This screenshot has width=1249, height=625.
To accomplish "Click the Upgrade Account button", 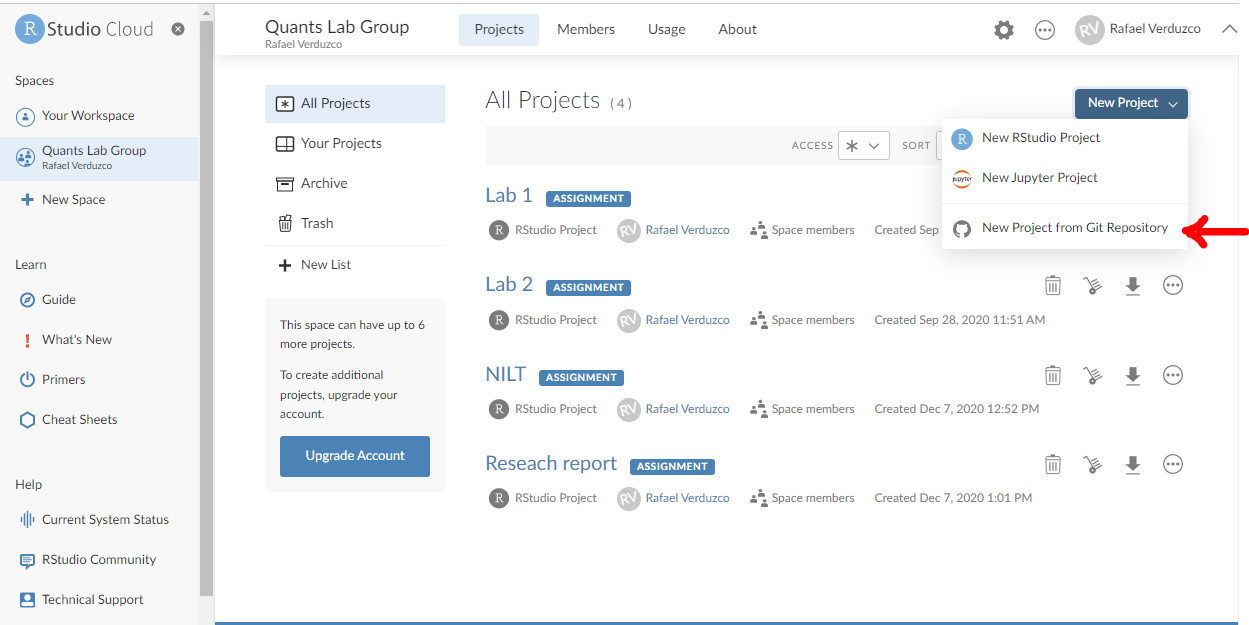I will click(354, 456).
